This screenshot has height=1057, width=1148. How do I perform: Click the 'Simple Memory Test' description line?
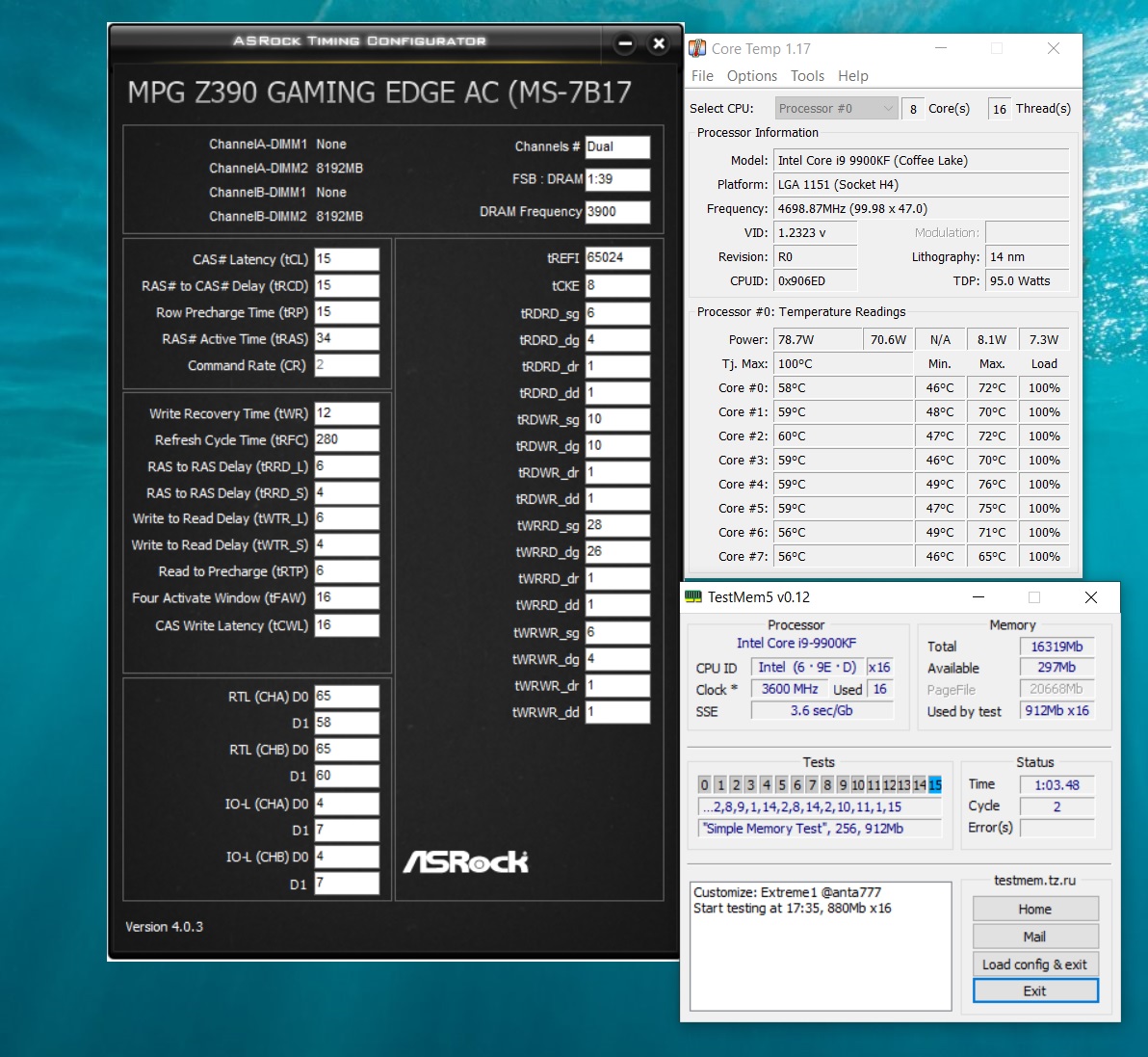click(x=820, y=828)
